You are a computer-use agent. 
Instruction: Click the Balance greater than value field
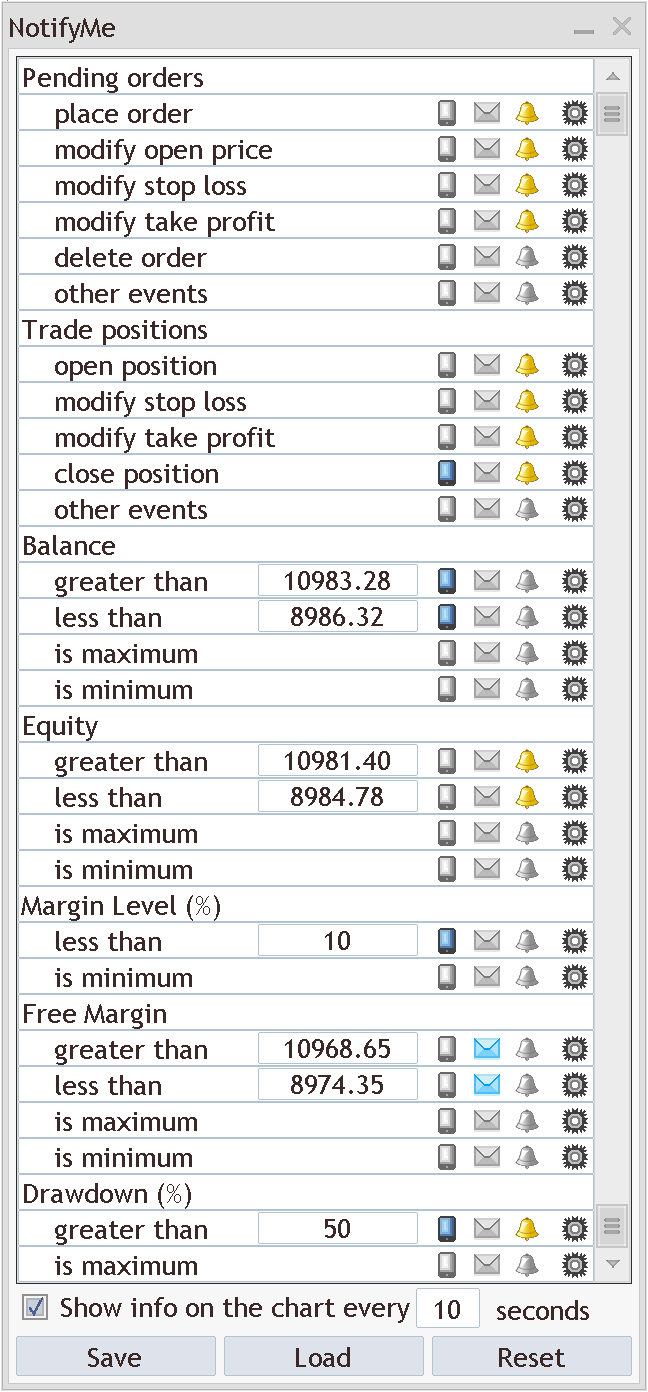(x=337, y=582)
